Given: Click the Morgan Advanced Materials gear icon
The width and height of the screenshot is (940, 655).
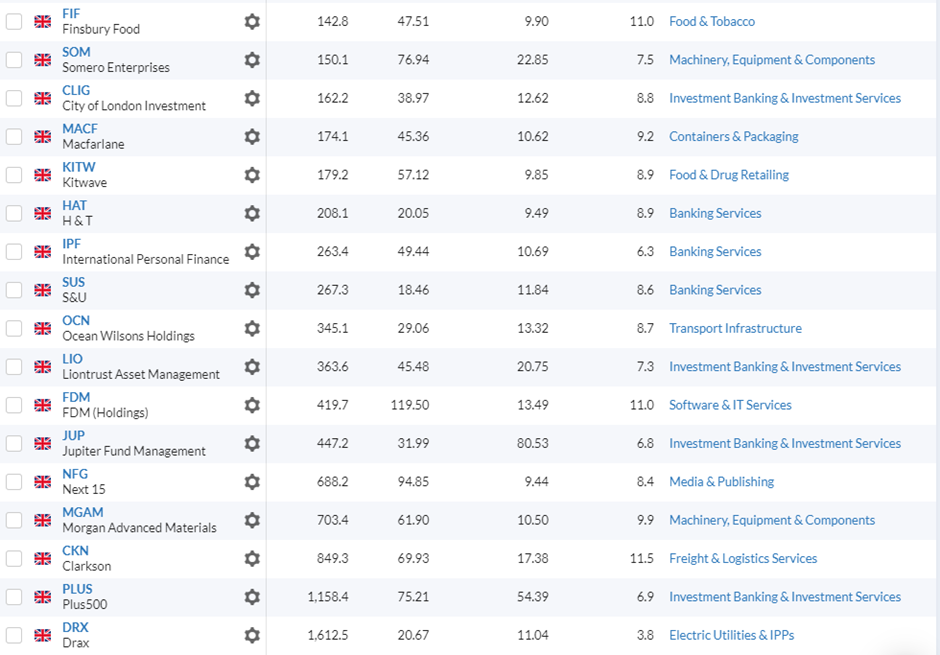Looking at the screenshot, I should coord(252,520).
